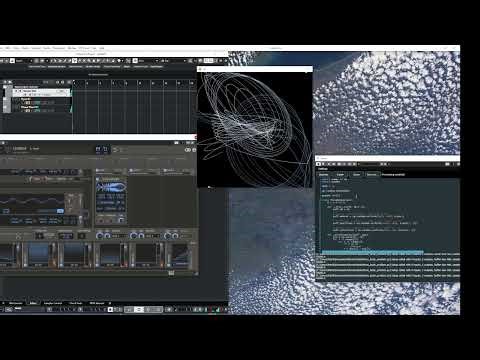Select the highlighted first track in Cubase track list
Image resolution: width=480 pixels, height=360 pixels.
click(42, 92)
